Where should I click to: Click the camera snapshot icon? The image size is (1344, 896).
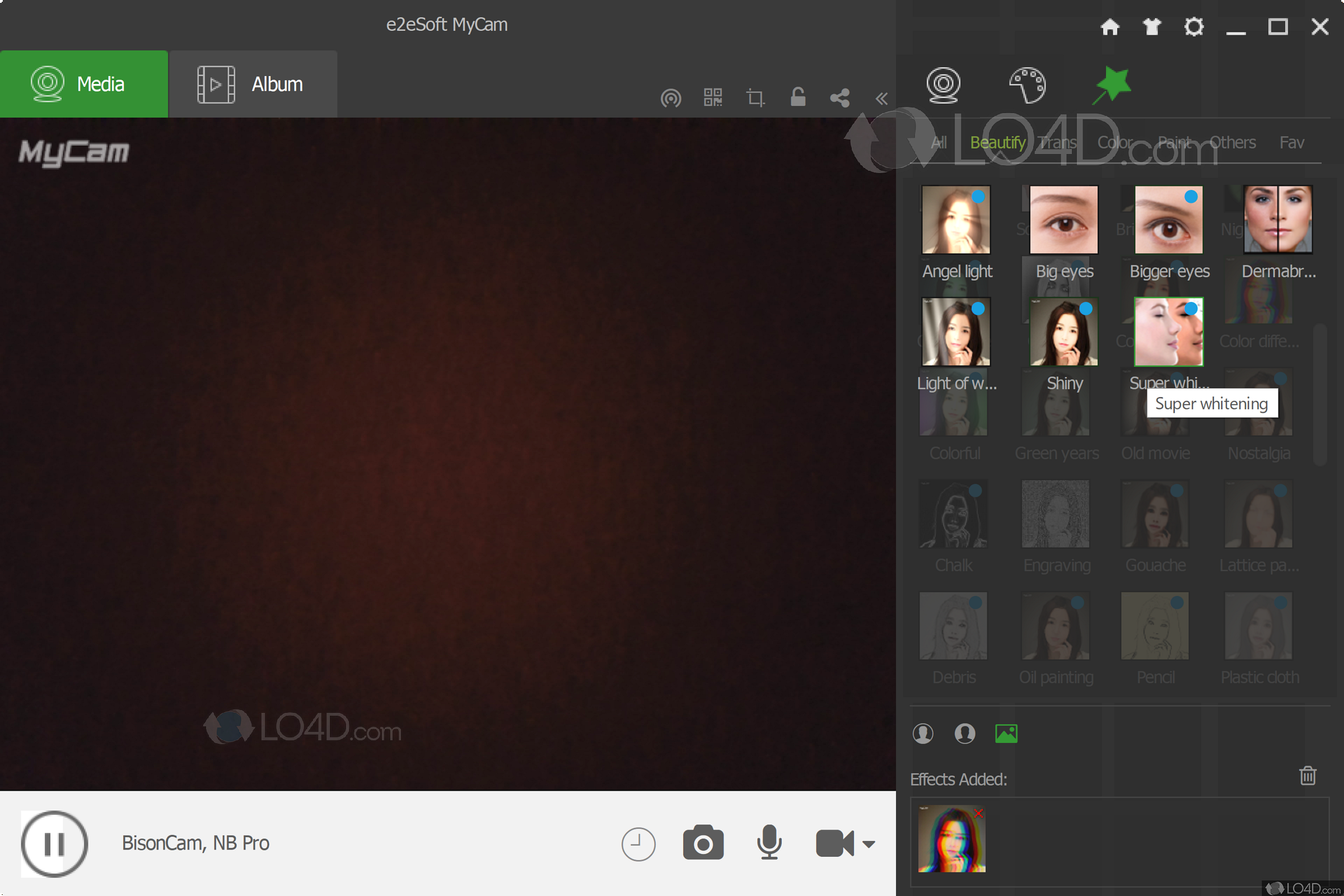click(x=703, y=843)
